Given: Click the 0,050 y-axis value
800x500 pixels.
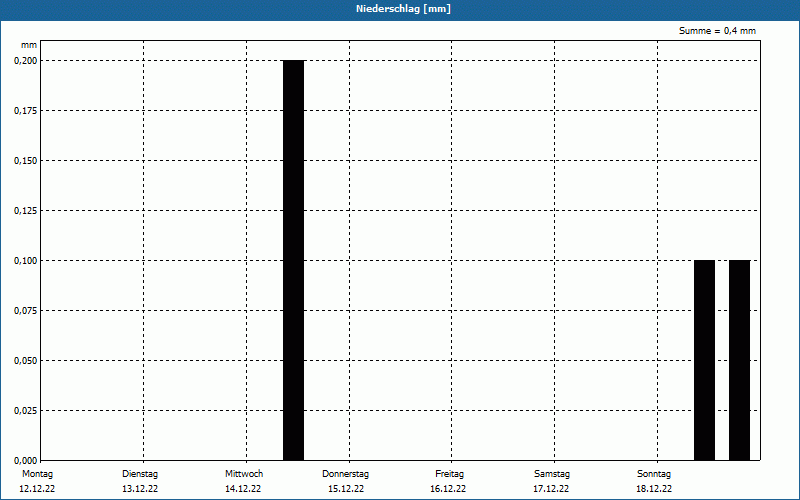Looking at the screenshot, I should pyautogui.click(x=26, y=361).
